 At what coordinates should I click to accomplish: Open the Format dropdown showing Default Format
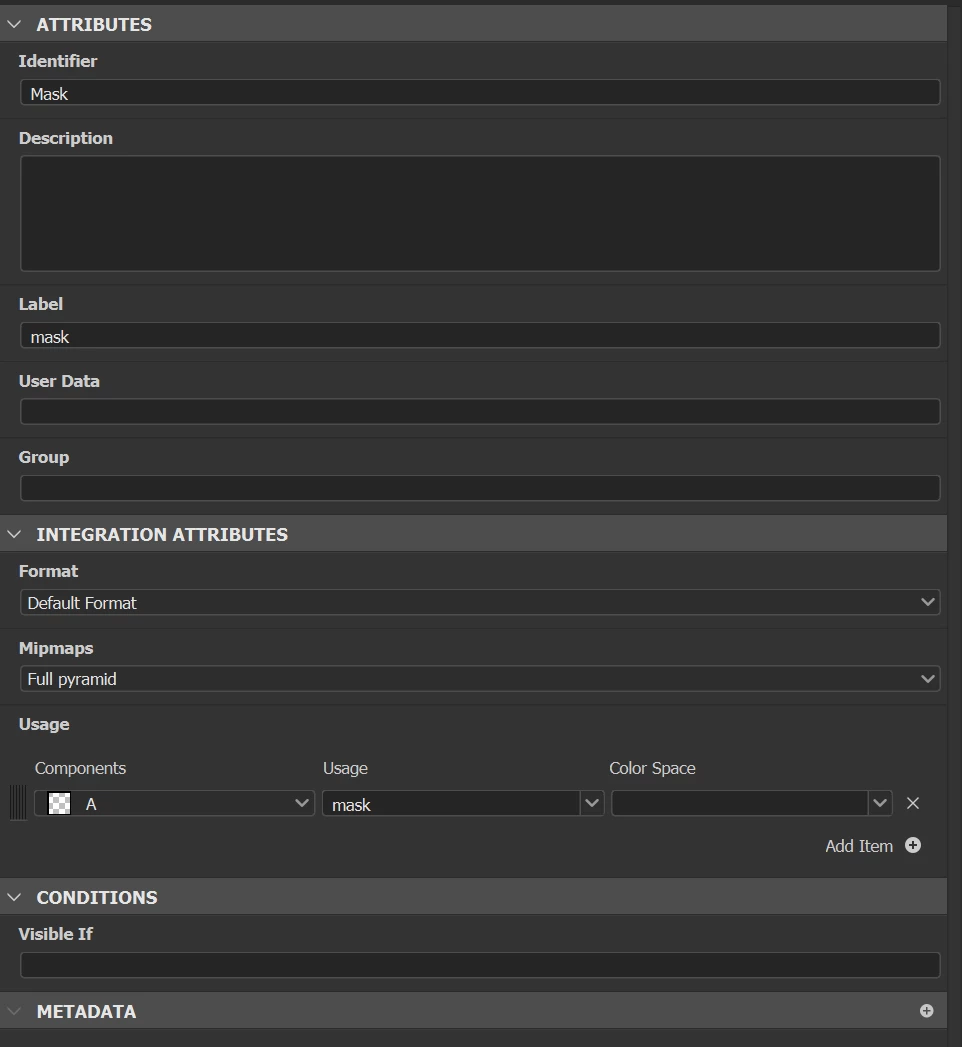click(480, 602)
